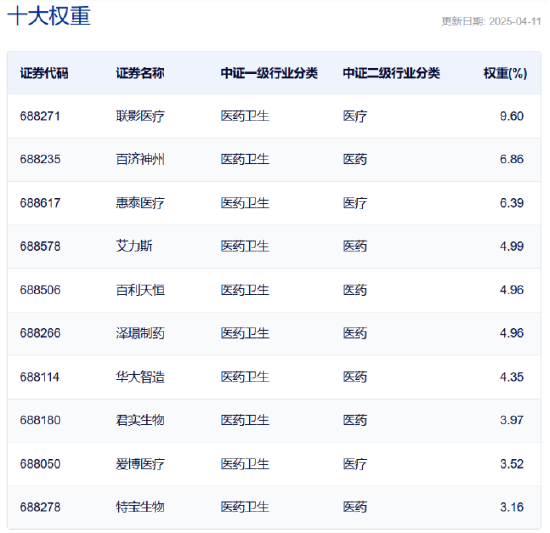Click the 十大权重 heading
Viewport: 550px width, 533px height.
click(x=49, y=16)
